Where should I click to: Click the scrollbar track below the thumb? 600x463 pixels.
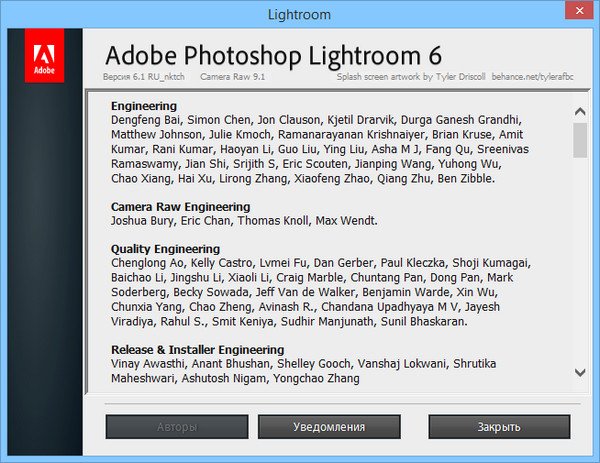(579, 260)
